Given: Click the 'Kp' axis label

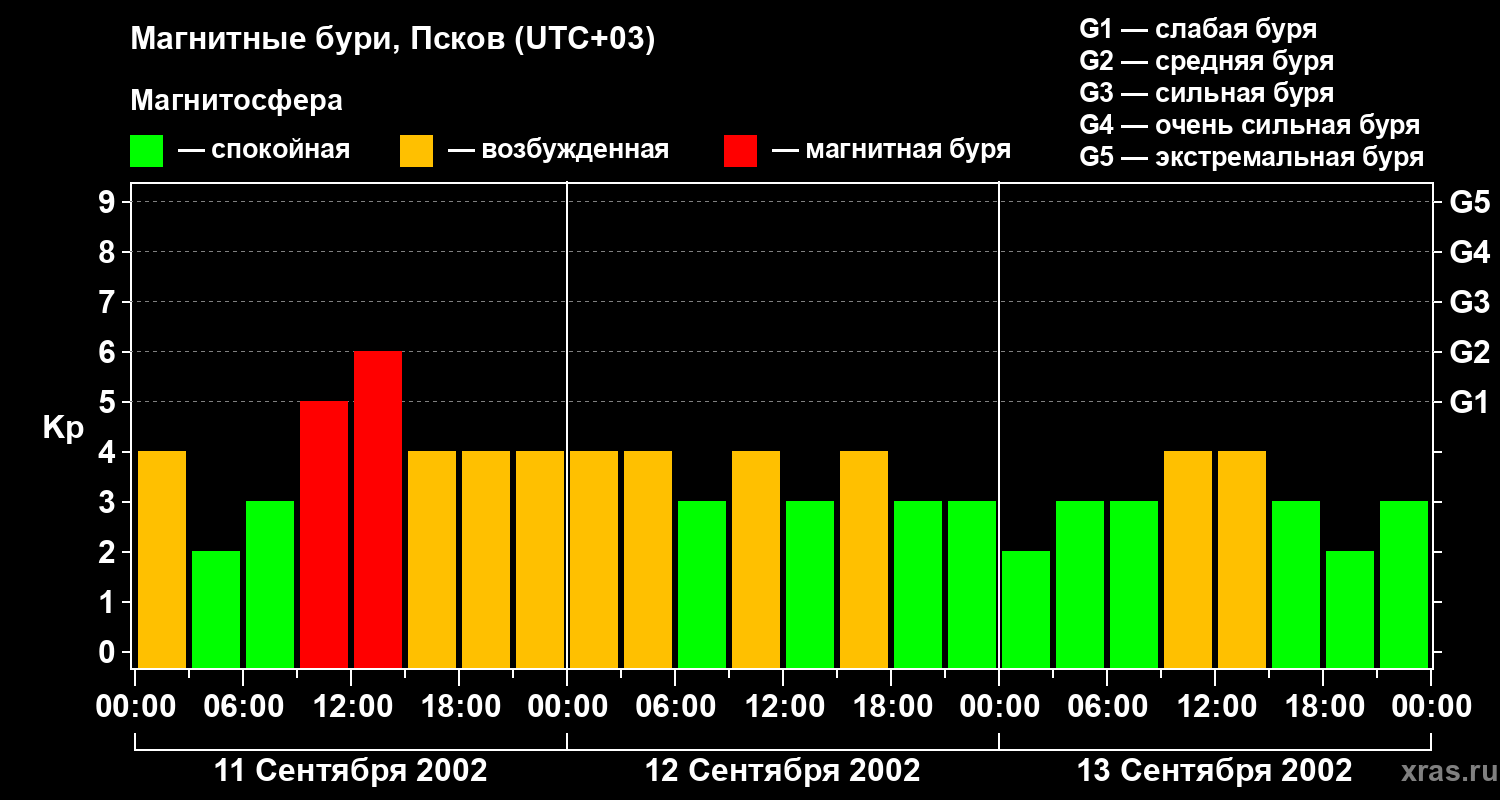Looking at the screenshot, I should 63,429.
